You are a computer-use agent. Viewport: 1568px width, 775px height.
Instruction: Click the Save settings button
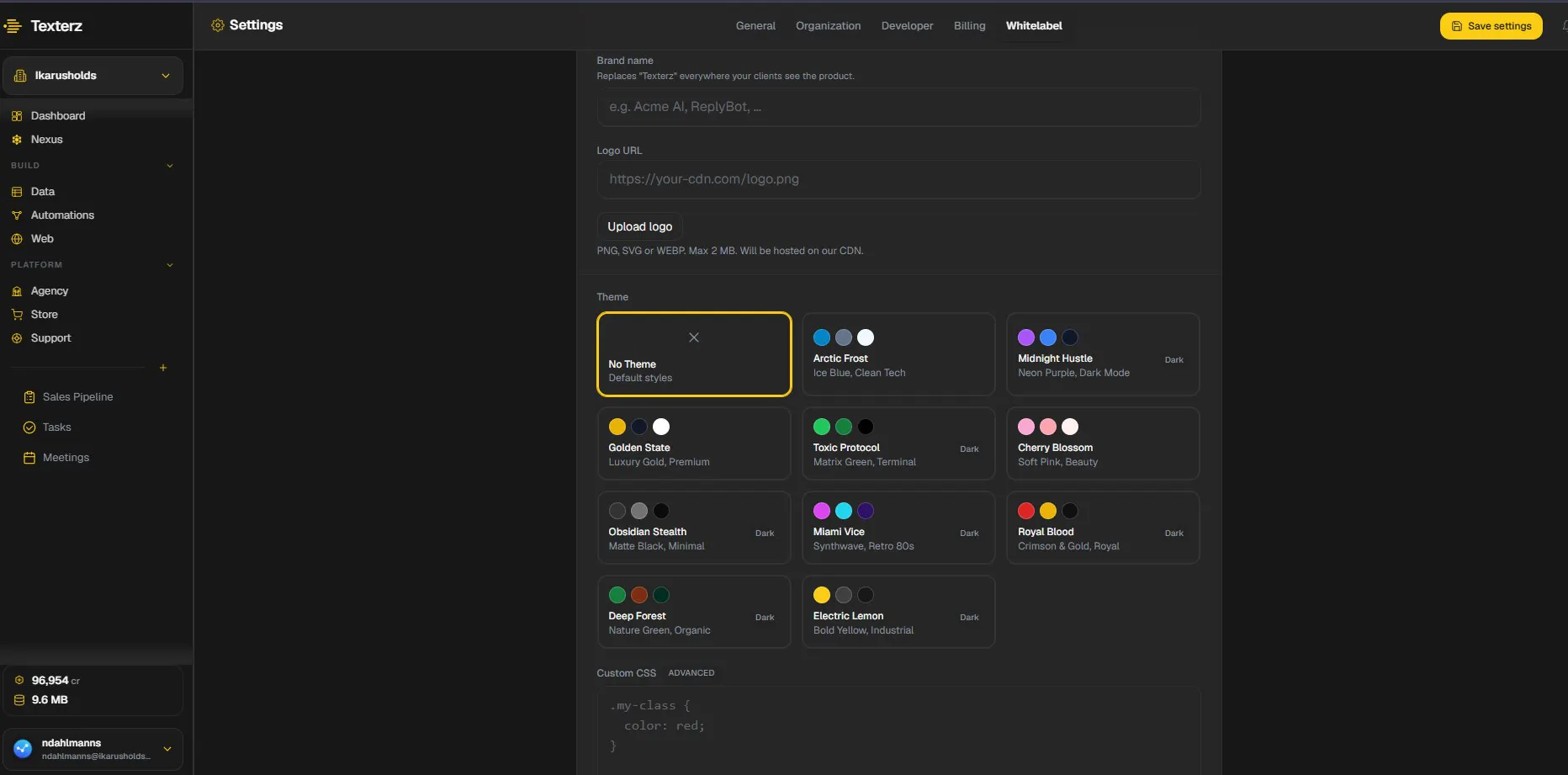click(x=1491, y=26)
